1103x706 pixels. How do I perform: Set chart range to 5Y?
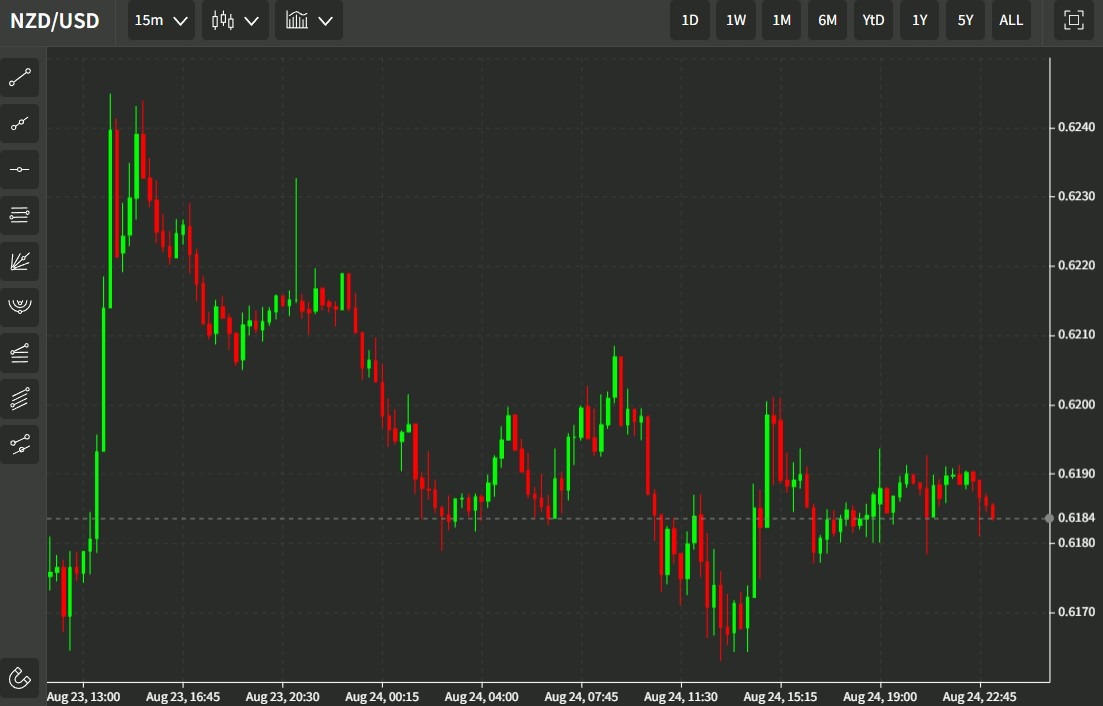tap(965, 20)
